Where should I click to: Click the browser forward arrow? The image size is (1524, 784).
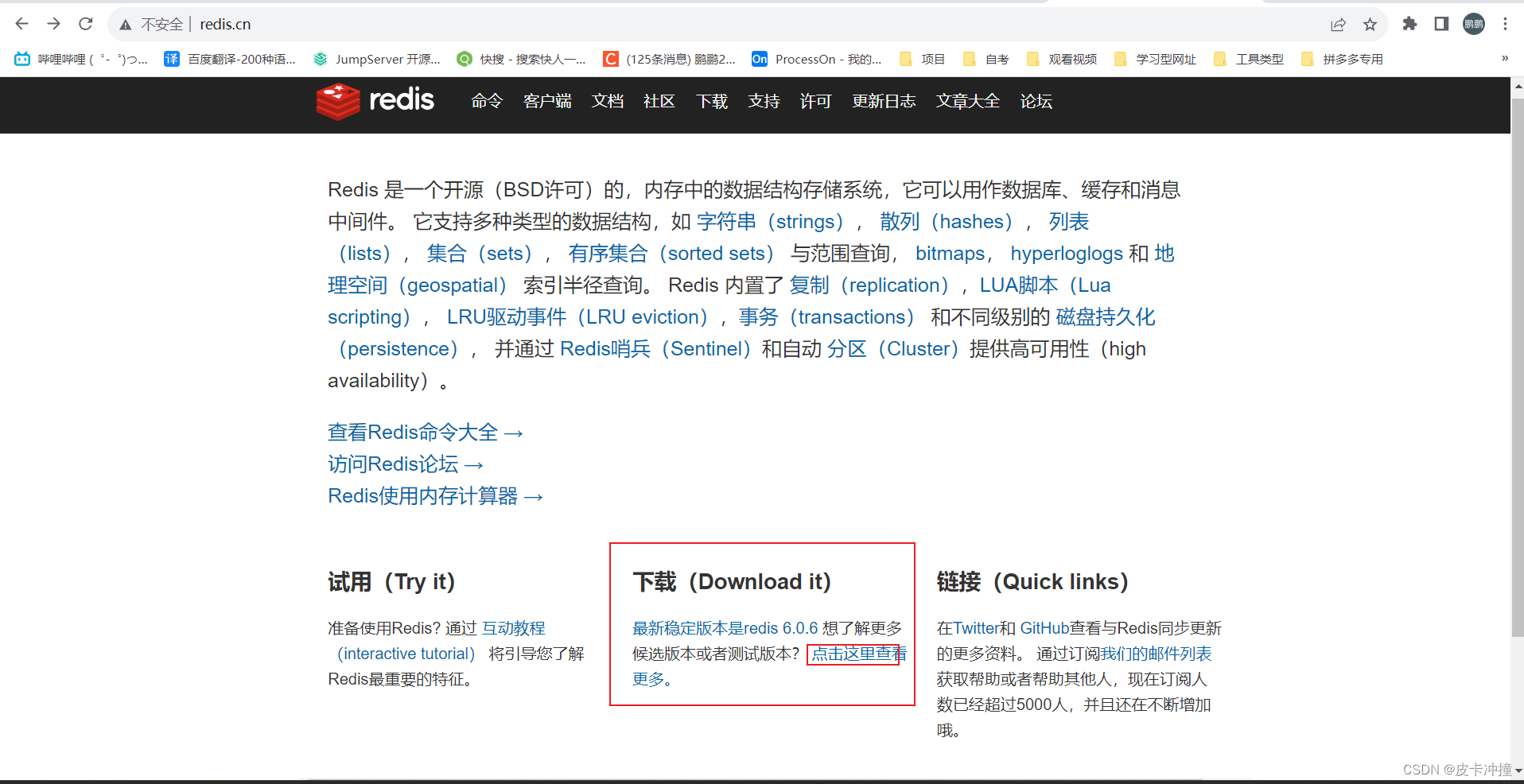53,24
